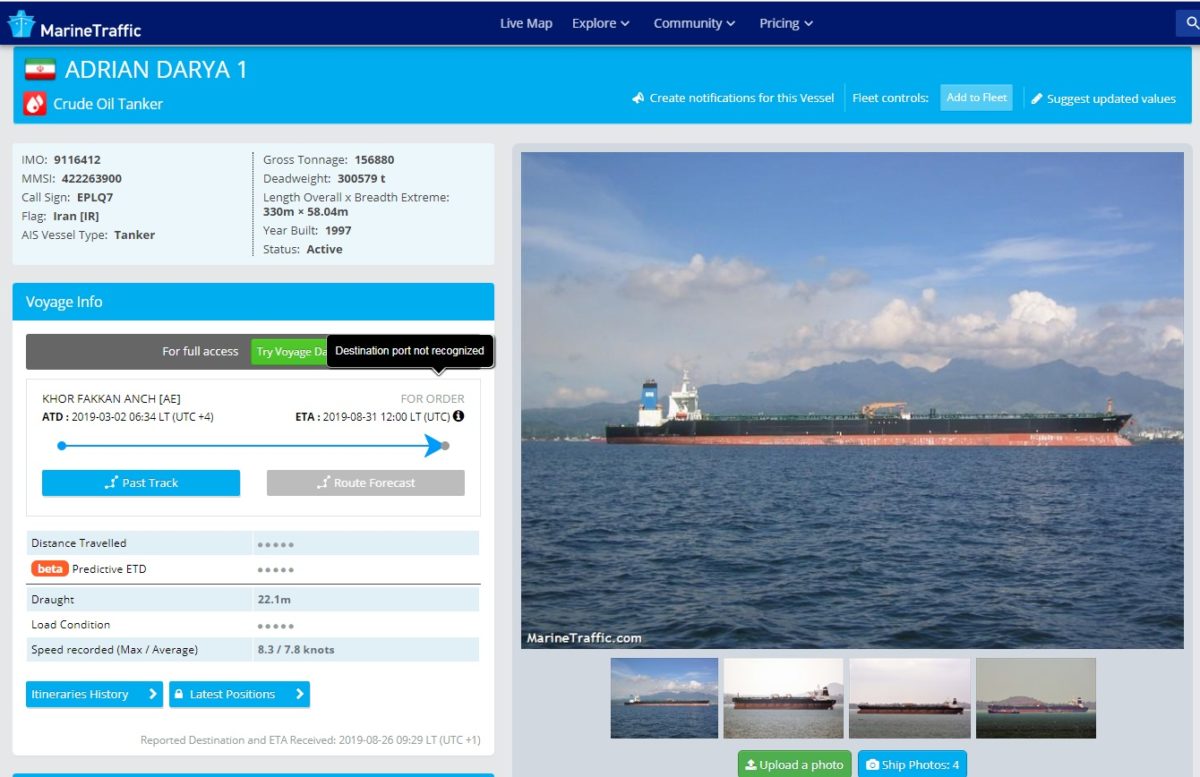1200x777 pixels.
Task: Click the pencil icon for suggesting values
Action: (x=1037, y=98)
